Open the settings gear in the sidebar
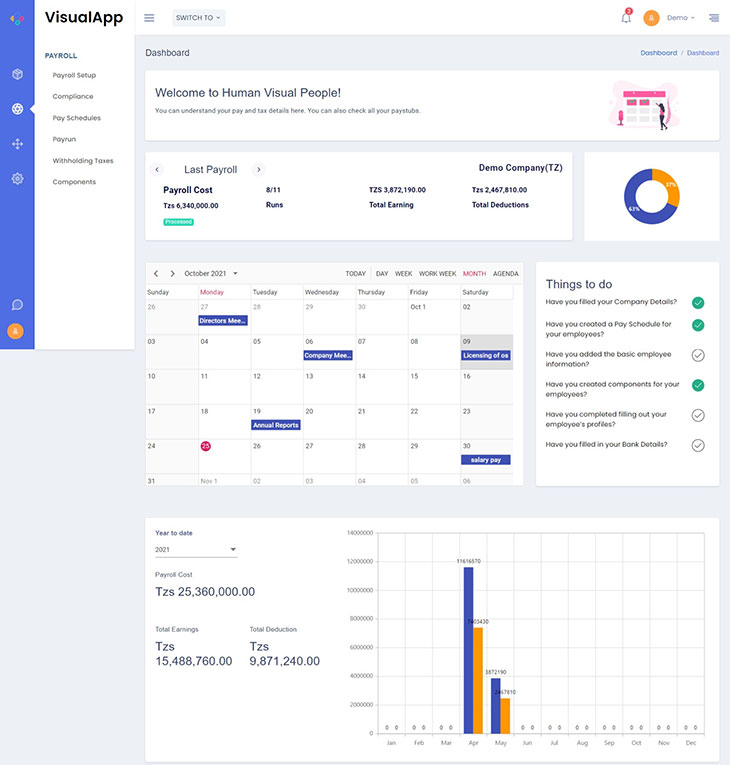 click(x=17, y=179)
